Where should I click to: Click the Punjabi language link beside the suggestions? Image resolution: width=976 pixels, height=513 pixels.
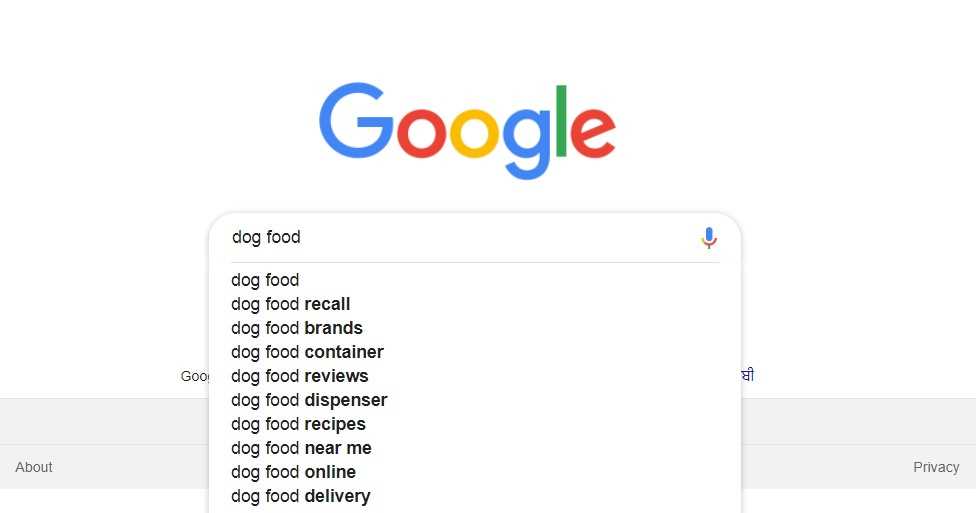tap(746, 376)
